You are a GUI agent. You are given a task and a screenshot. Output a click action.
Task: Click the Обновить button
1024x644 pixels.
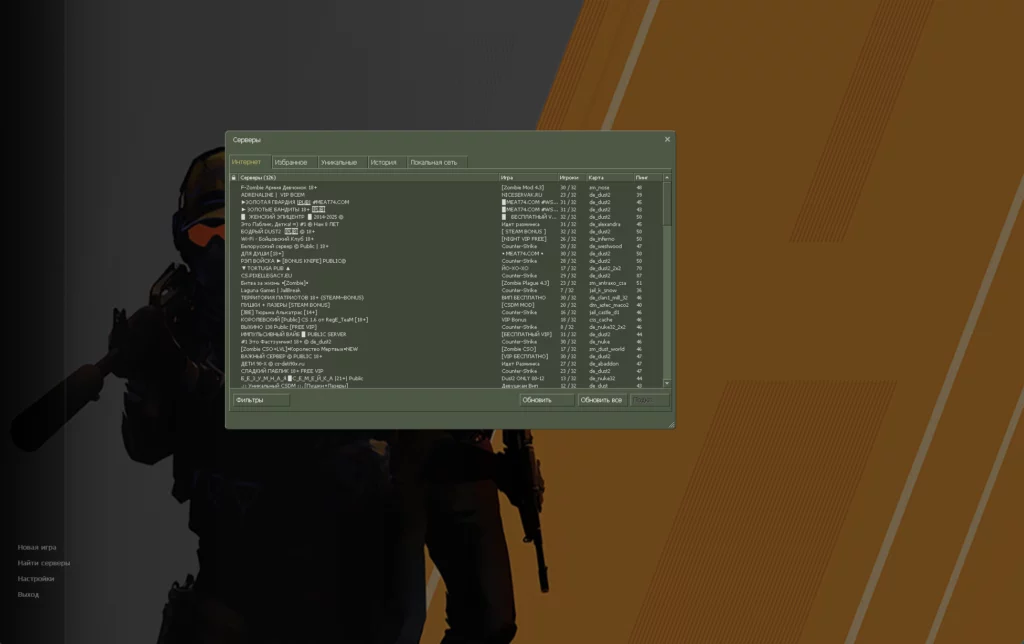point(547,400)
